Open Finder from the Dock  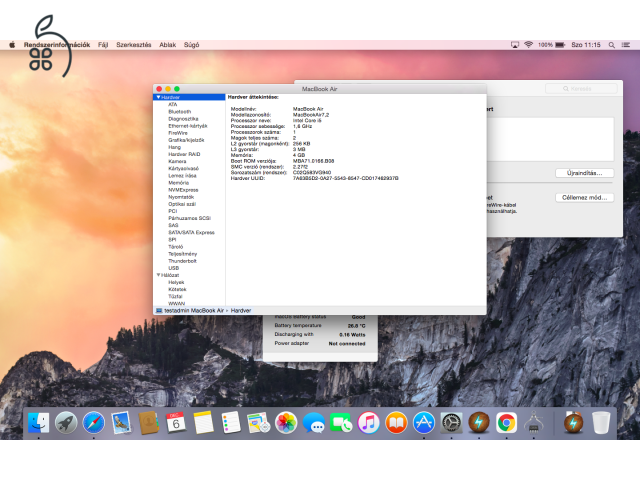[39, 422]
